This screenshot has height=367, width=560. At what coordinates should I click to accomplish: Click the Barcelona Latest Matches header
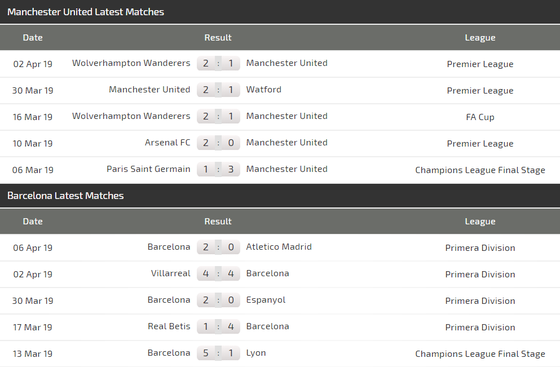[x=65, y=196]
